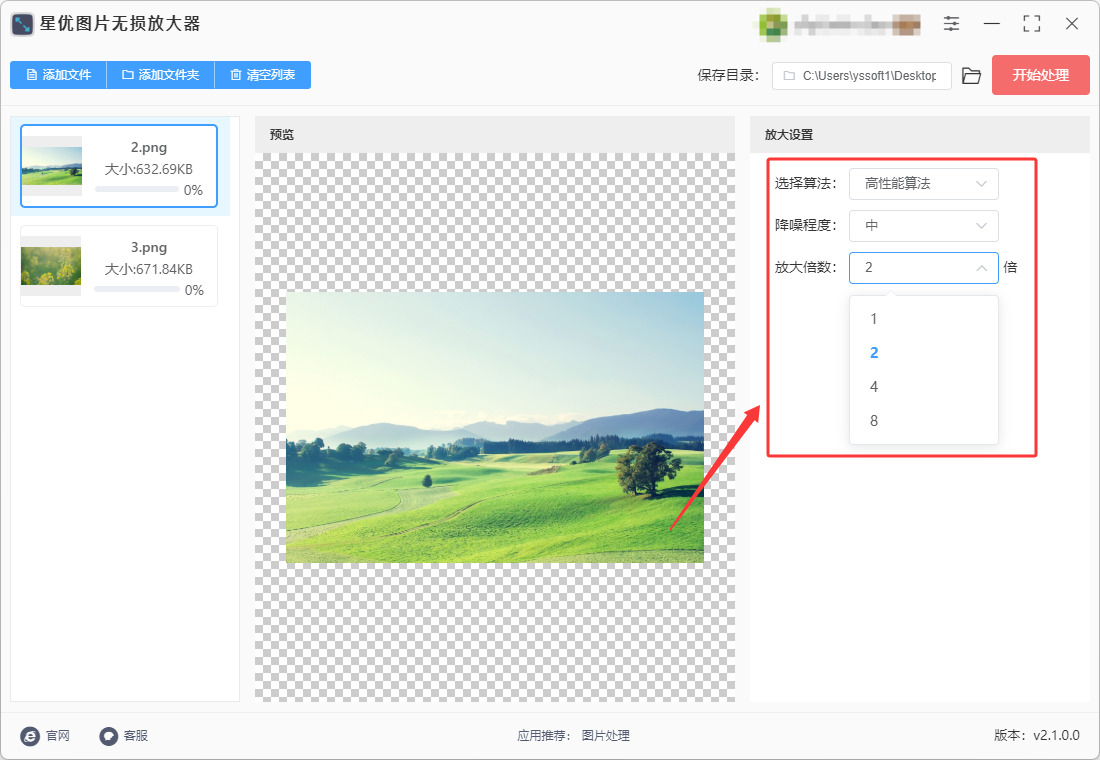This screenshot has width=1100, height=760.
Task: Select the 3.png file thumbnail
Action: coord(51,266)
